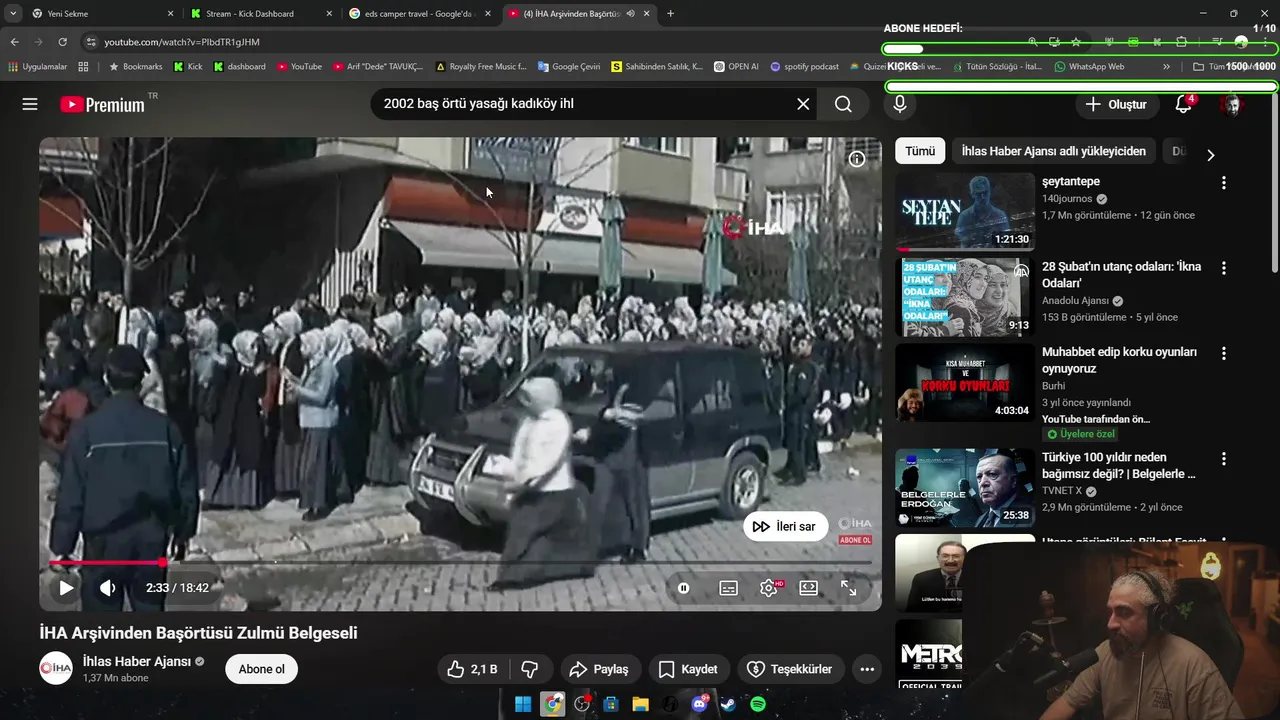Click the Oluştur create button
1280x720 pixels.
[x=1116, y=104]
